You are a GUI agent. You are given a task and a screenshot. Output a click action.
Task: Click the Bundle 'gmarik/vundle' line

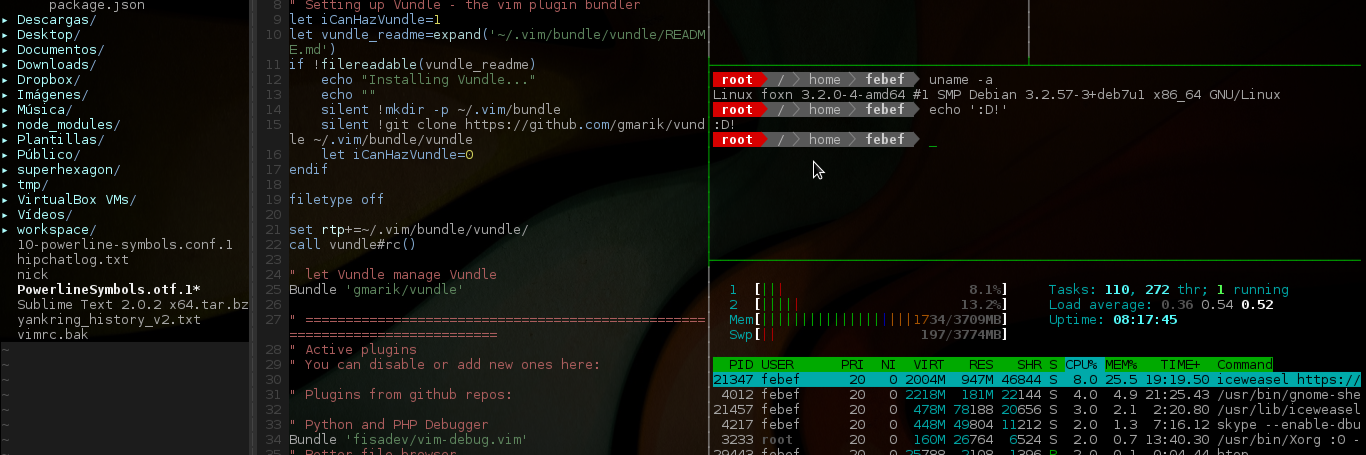coord(376,289)
